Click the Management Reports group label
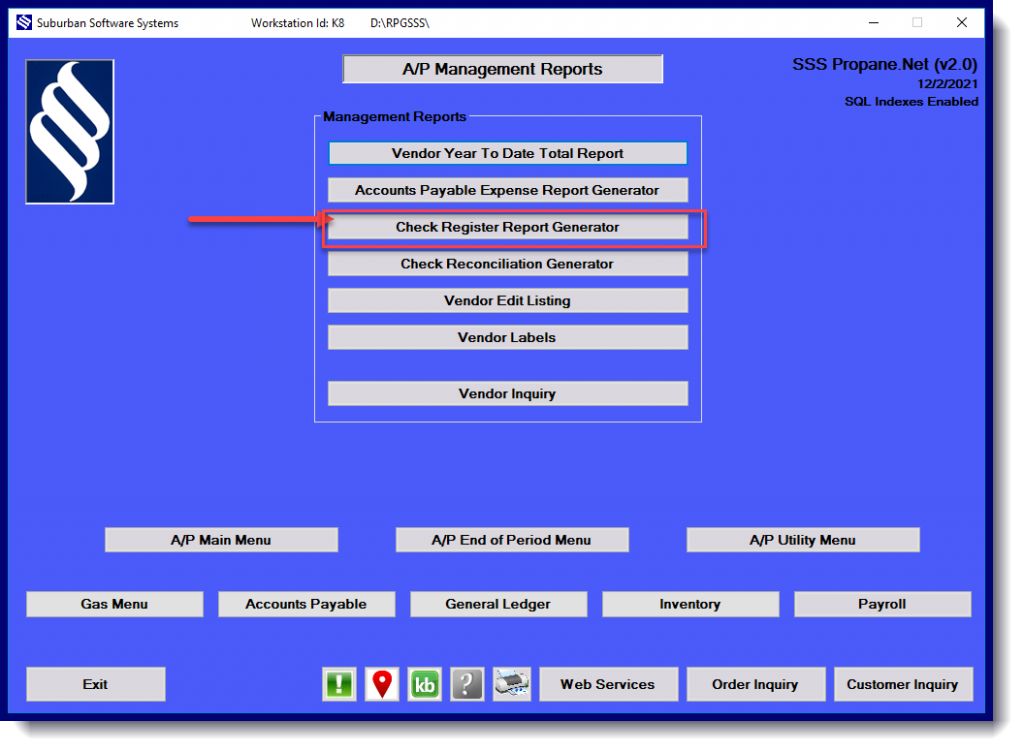This screenshot has height=752, width=1024. [394, 117]
